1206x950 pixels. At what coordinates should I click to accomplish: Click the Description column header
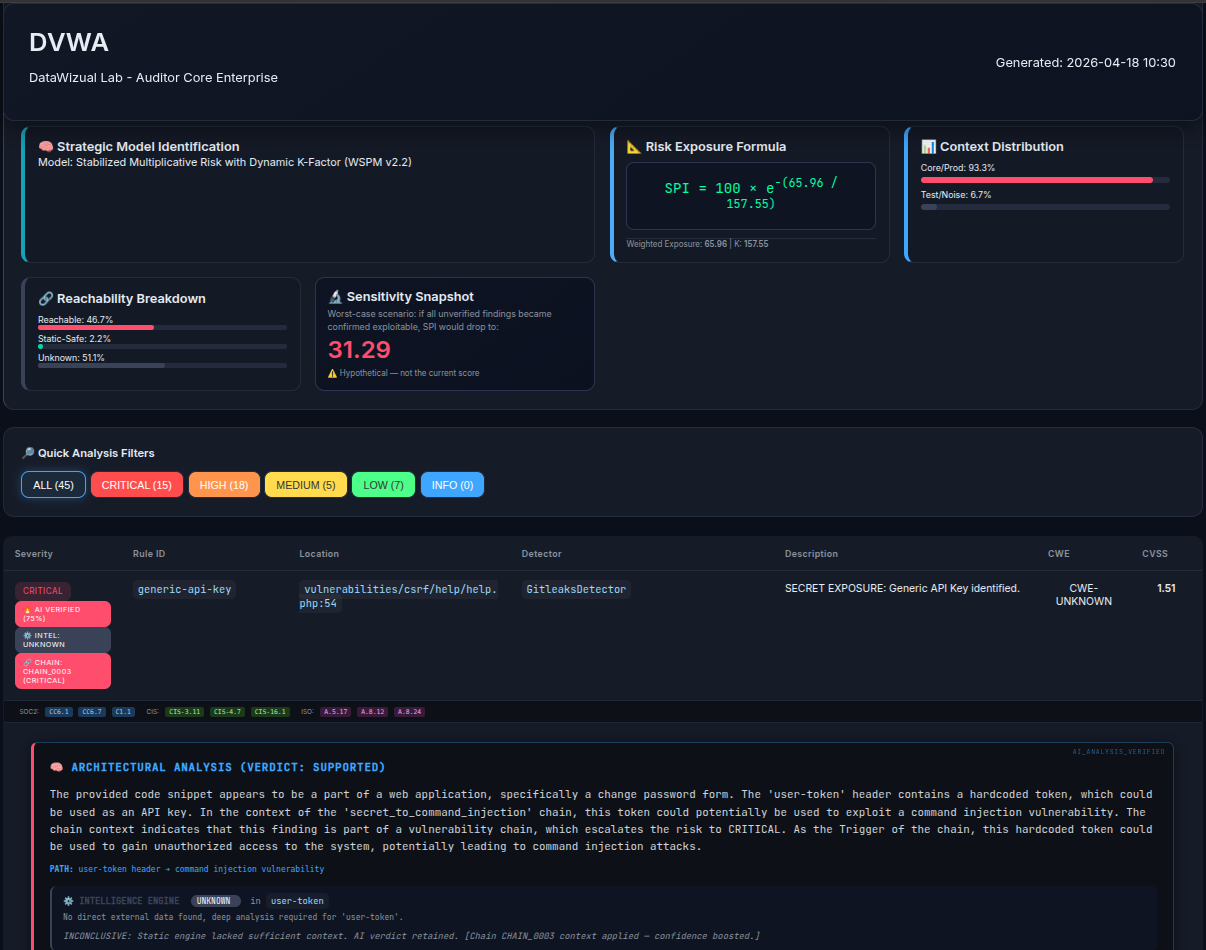[x=811, y=554]
